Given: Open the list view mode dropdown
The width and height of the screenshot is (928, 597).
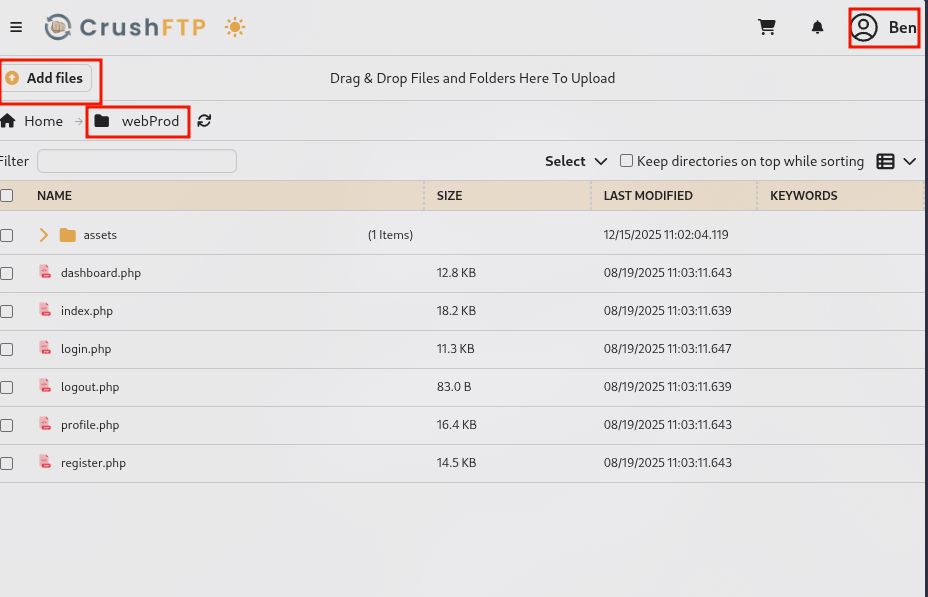Looking at the screenshot, I should pyautogui.click(x=896, y=161).
